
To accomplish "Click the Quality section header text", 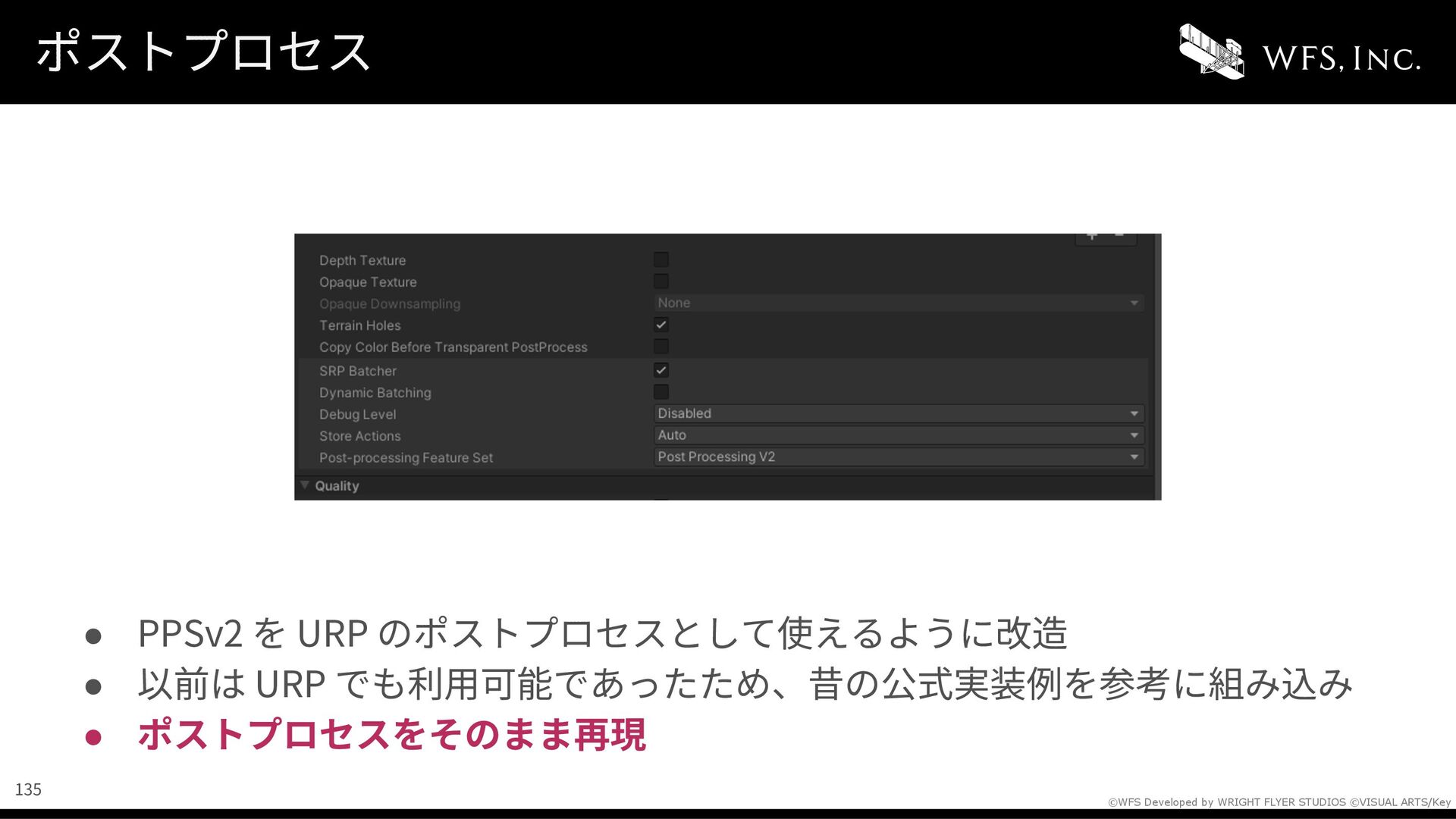I will coord(337,486).
